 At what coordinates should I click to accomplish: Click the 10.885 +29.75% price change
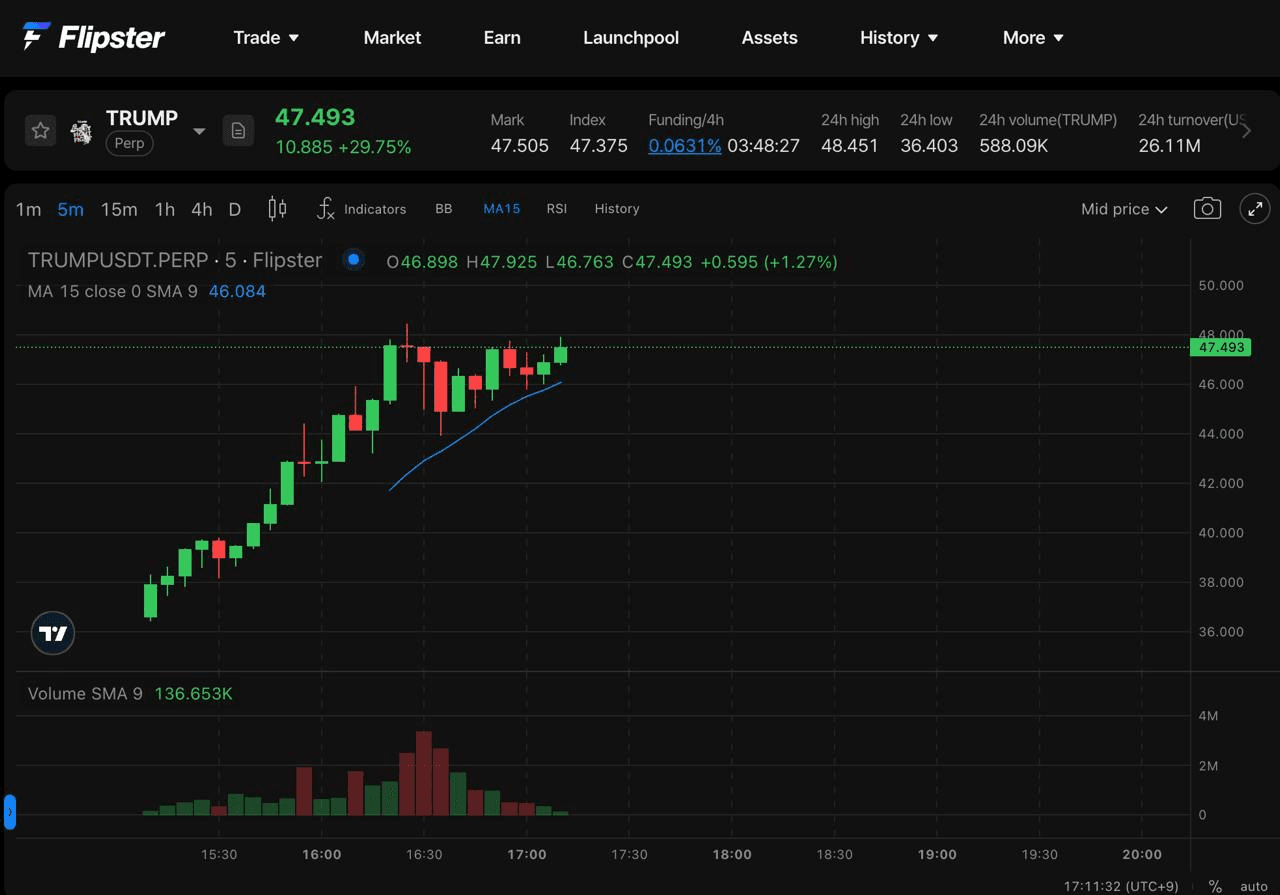click(343, 147)
